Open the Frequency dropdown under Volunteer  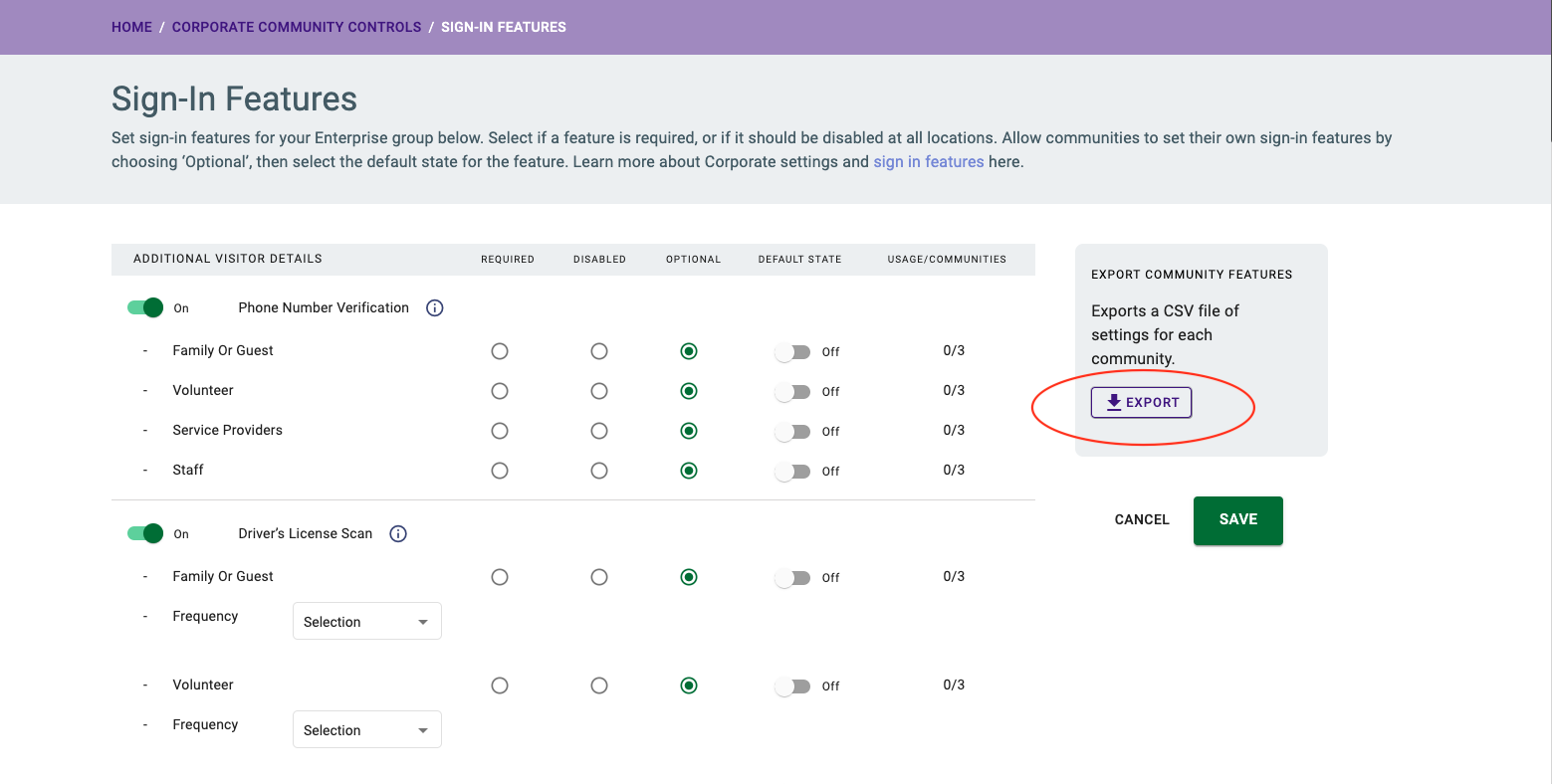366,729
